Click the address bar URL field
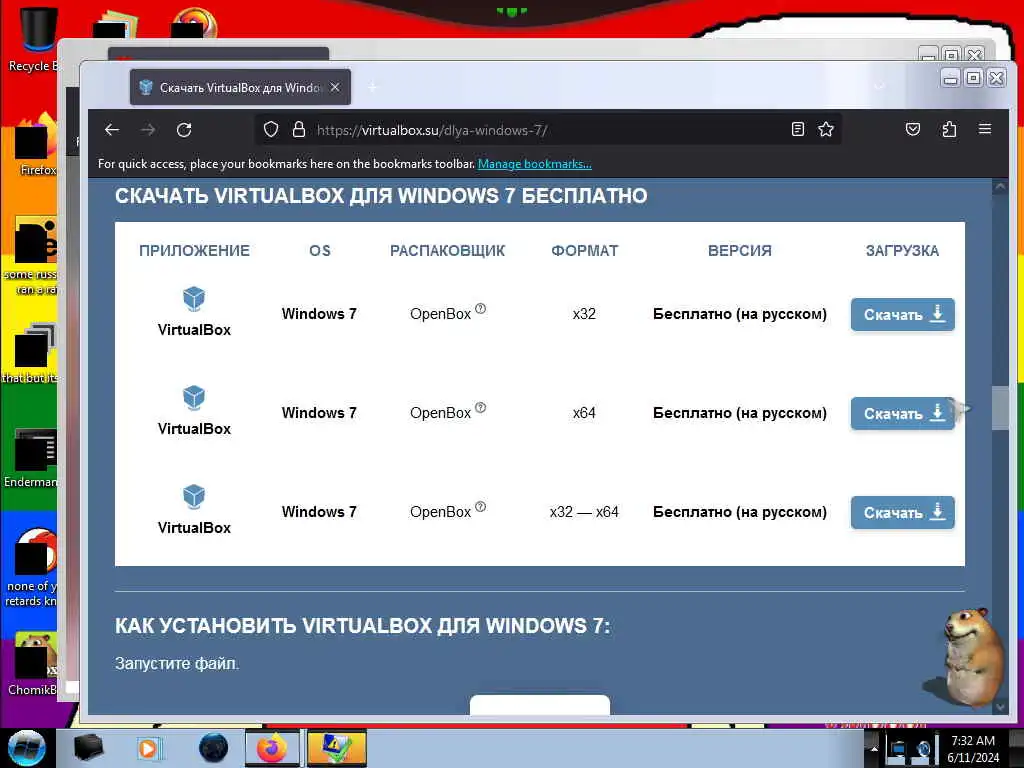The image size is (1024, 768). click(549, 130)
